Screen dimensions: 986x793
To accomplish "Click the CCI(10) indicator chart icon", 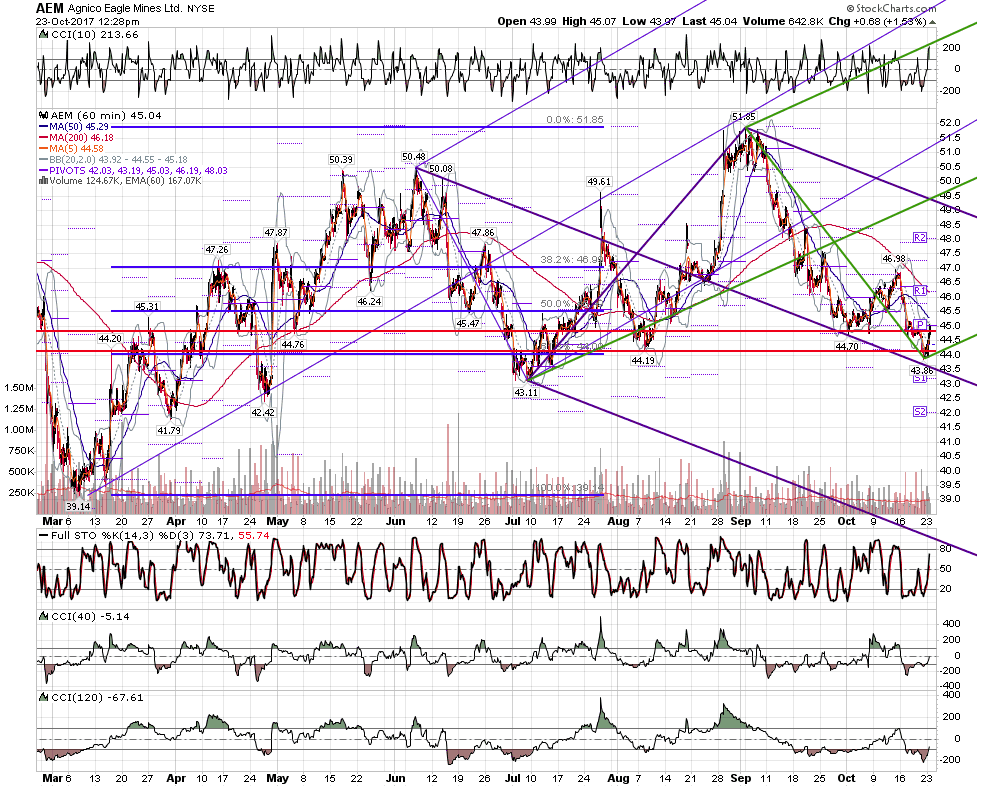I will 43,35.
